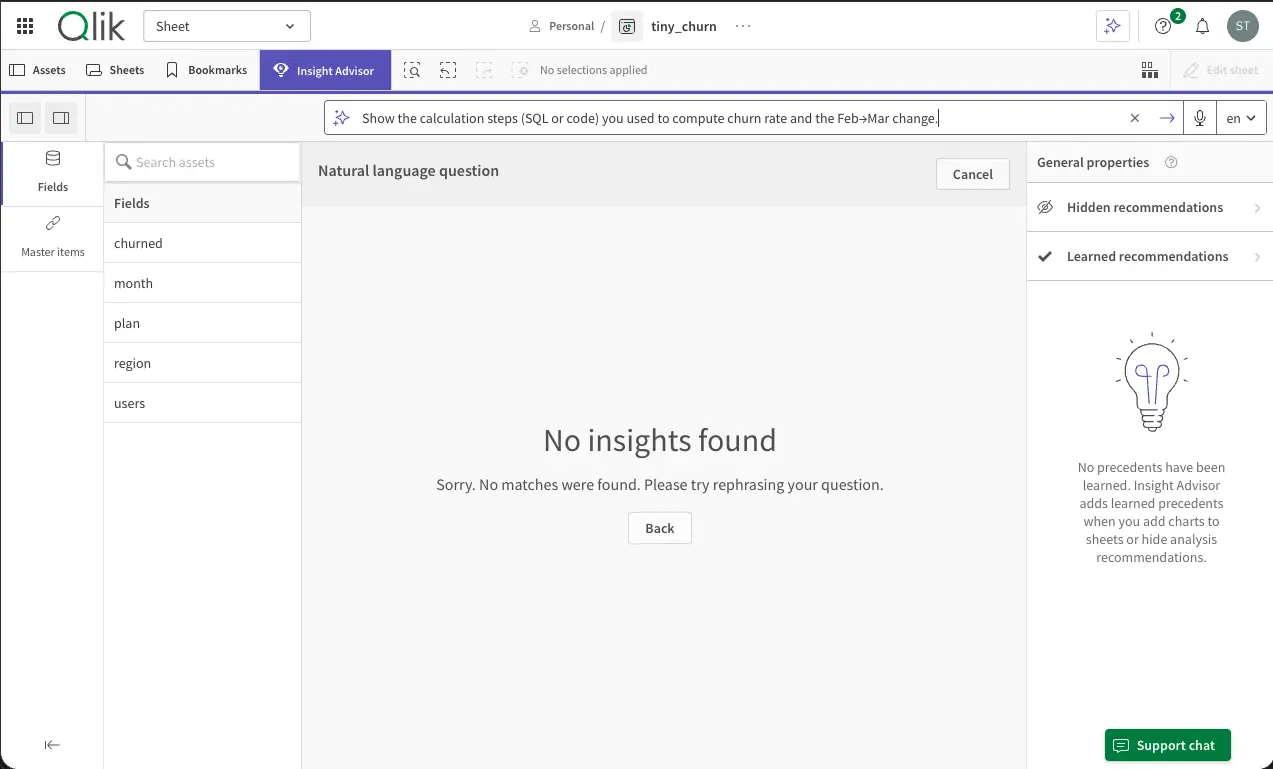This screenshot has height=769, width=1273.
Task: Click the step back selection icon
Action: point(447,70)
